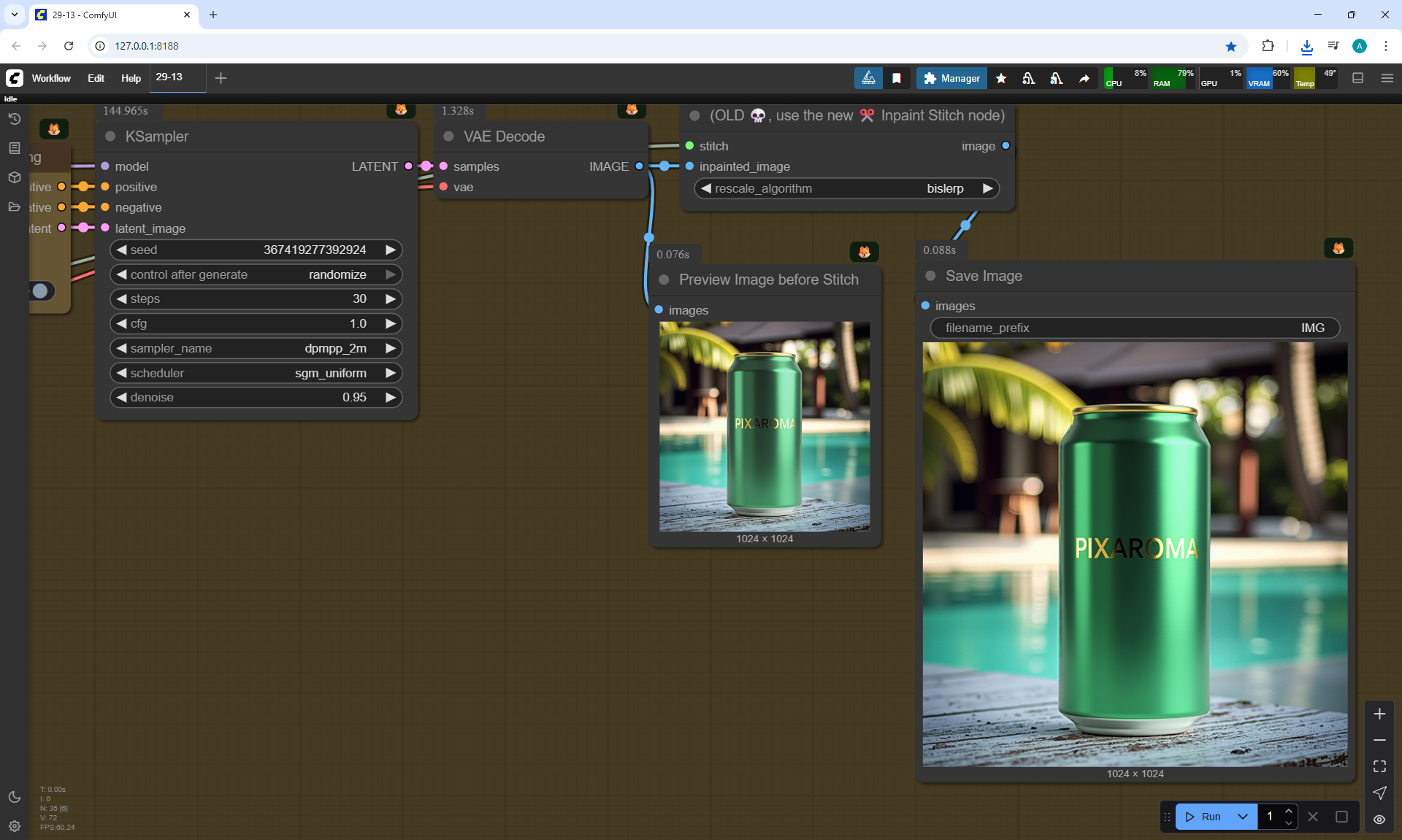Click the share arrow icon in toolbar
1402x840 pixels.
point(1084,78)
